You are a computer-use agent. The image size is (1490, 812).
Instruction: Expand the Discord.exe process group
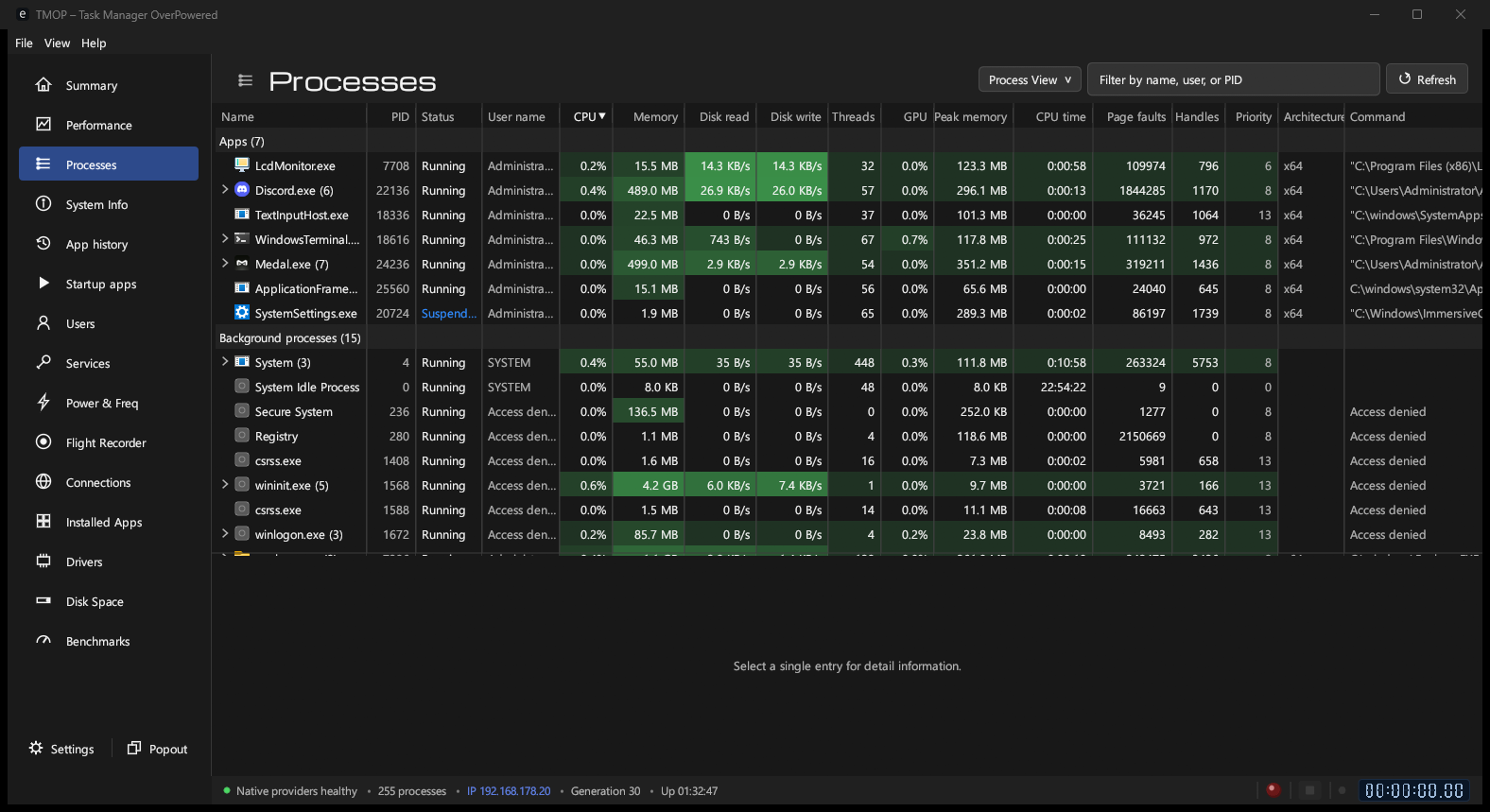point(225,190)
